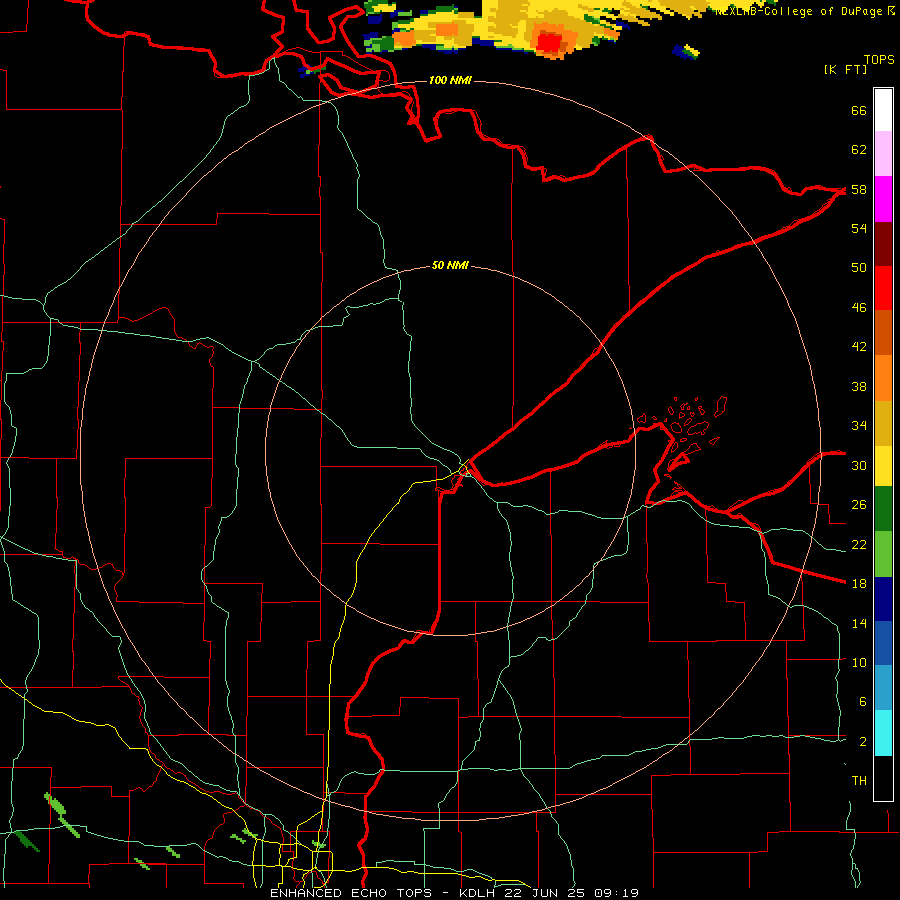The width and height of the screenshot is (900, 900).
Task: Select the dark green legend swatch
Action: tap(883, 509)
